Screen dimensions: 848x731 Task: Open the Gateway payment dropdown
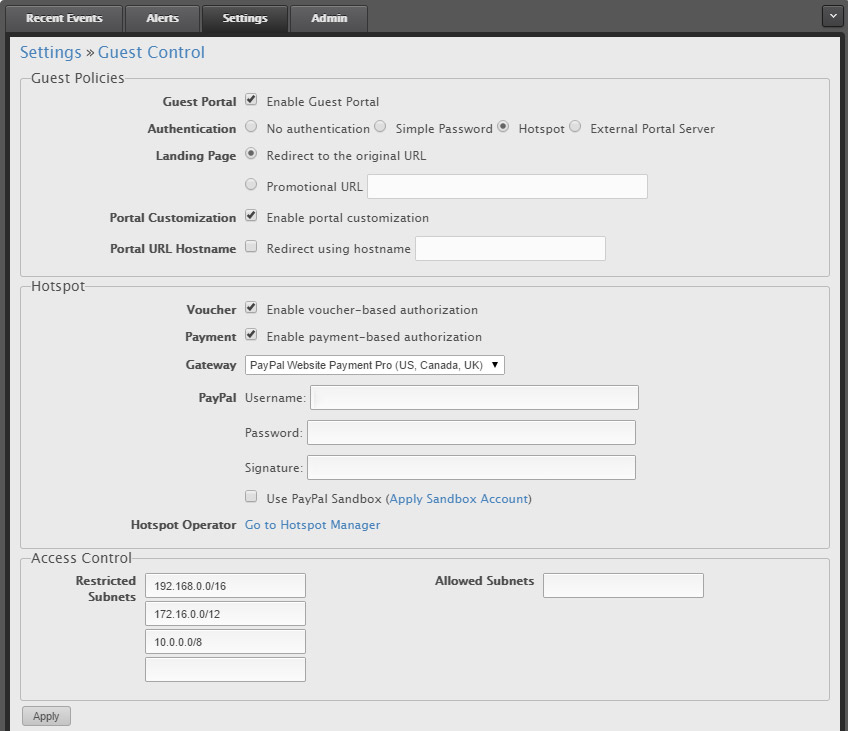374,365
